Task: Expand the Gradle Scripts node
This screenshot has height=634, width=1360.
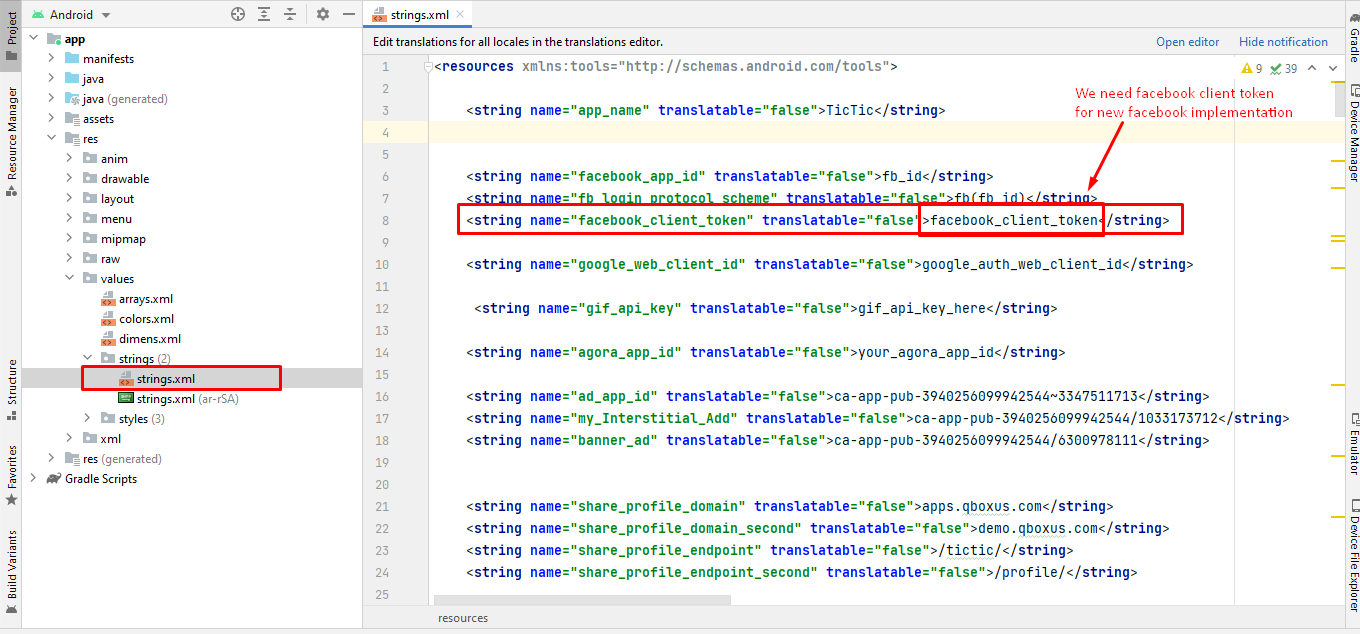Action: (34, 479)
